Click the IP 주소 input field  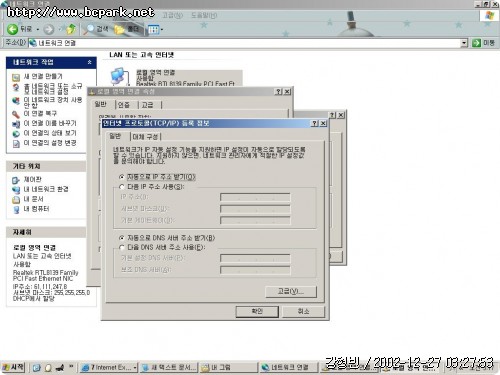(255, 197)
